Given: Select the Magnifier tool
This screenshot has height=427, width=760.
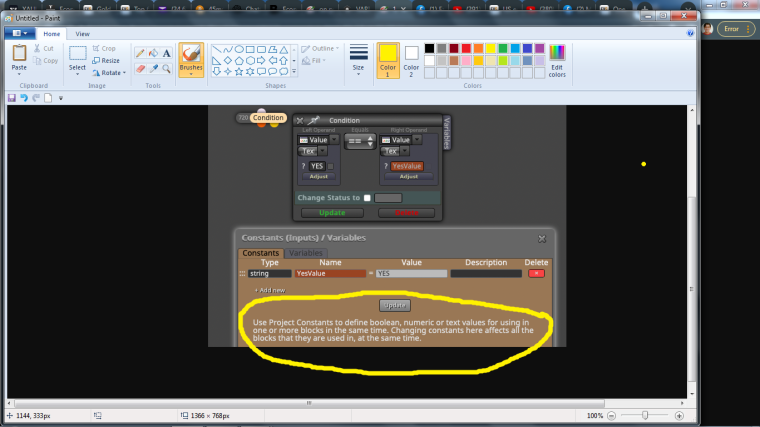Looking at the screenshot, I should [166, 68].
